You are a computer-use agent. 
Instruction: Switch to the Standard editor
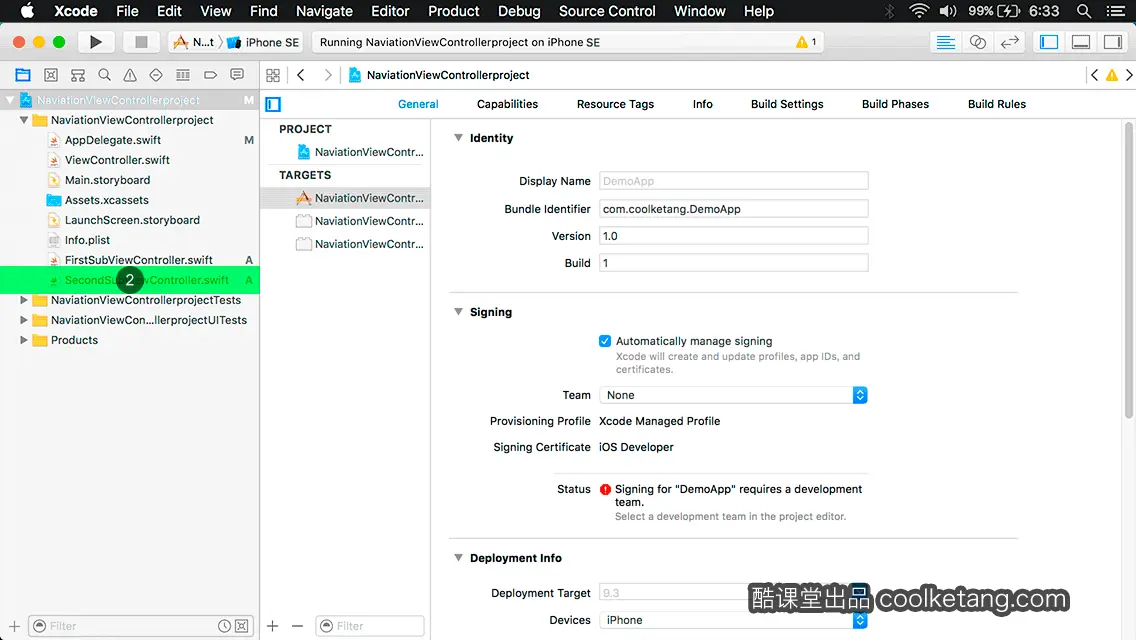coord(945,42)
